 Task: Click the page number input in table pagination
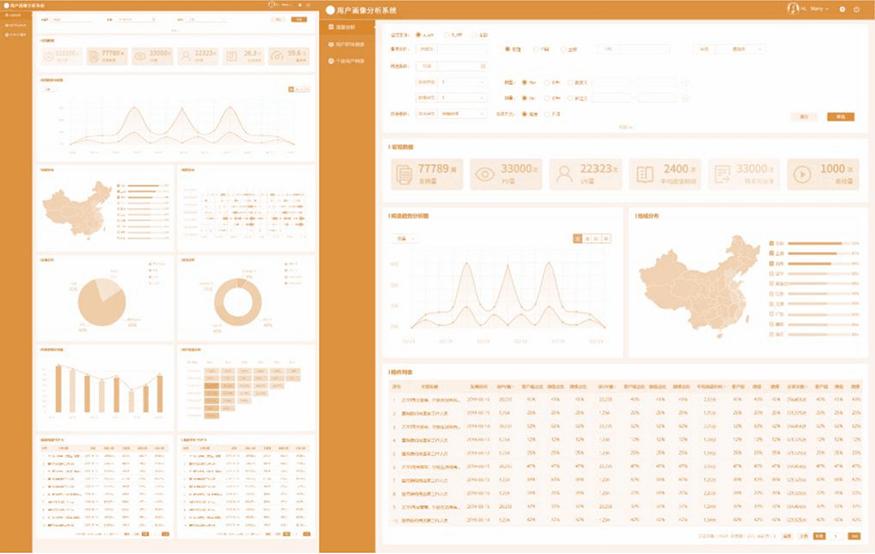click(x=837, y=536)
